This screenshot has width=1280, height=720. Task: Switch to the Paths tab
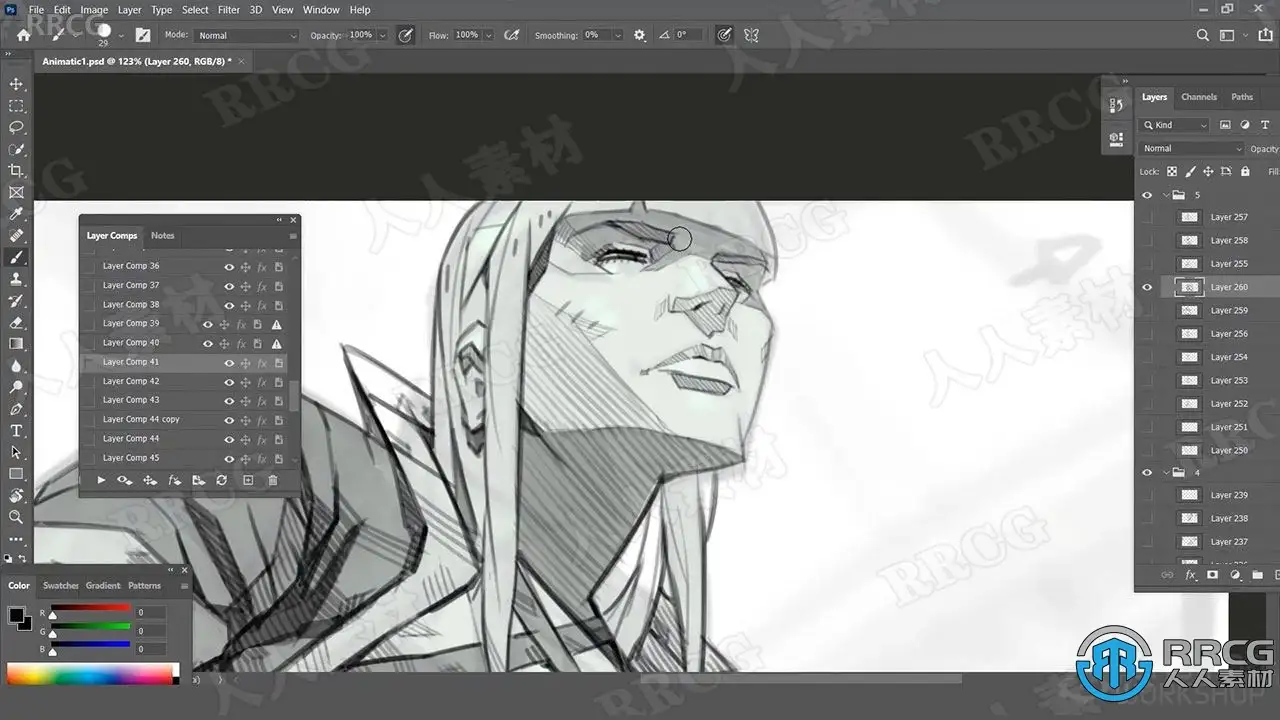point(1242,97)
